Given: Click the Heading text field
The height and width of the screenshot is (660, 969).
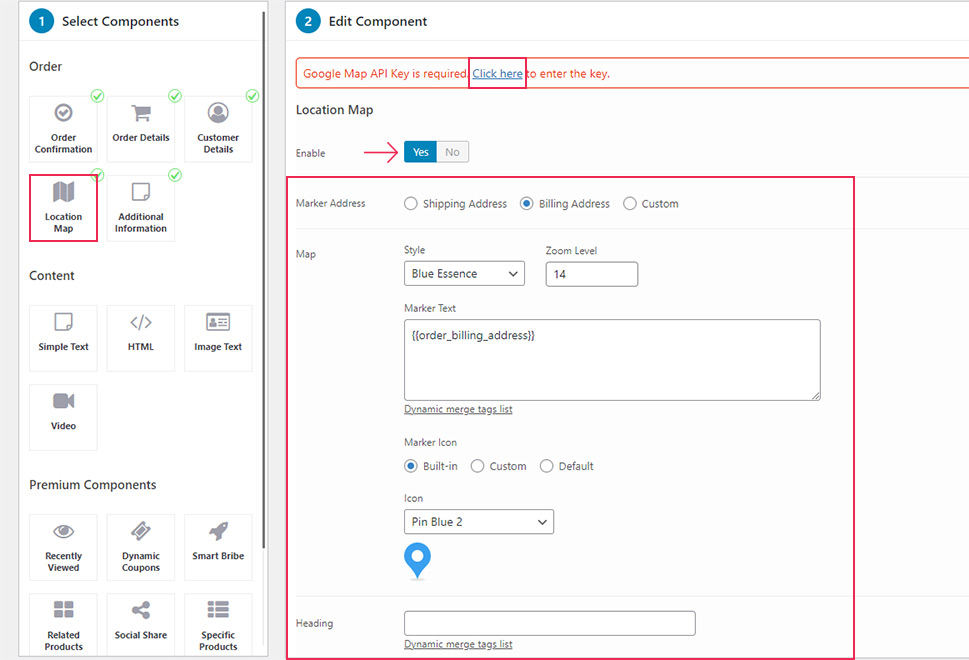Looking at the screenshot, I should point(549,624).
